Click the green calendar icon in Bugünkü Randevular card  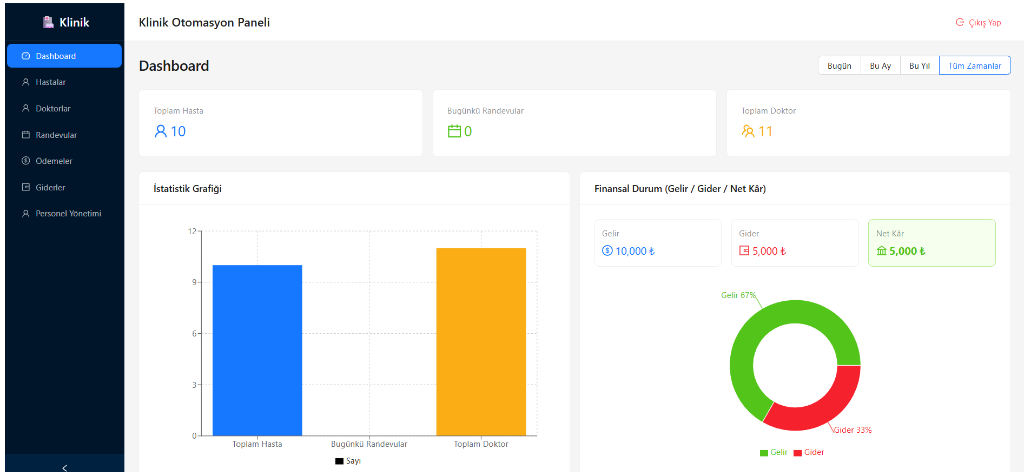tap(455, 131)
